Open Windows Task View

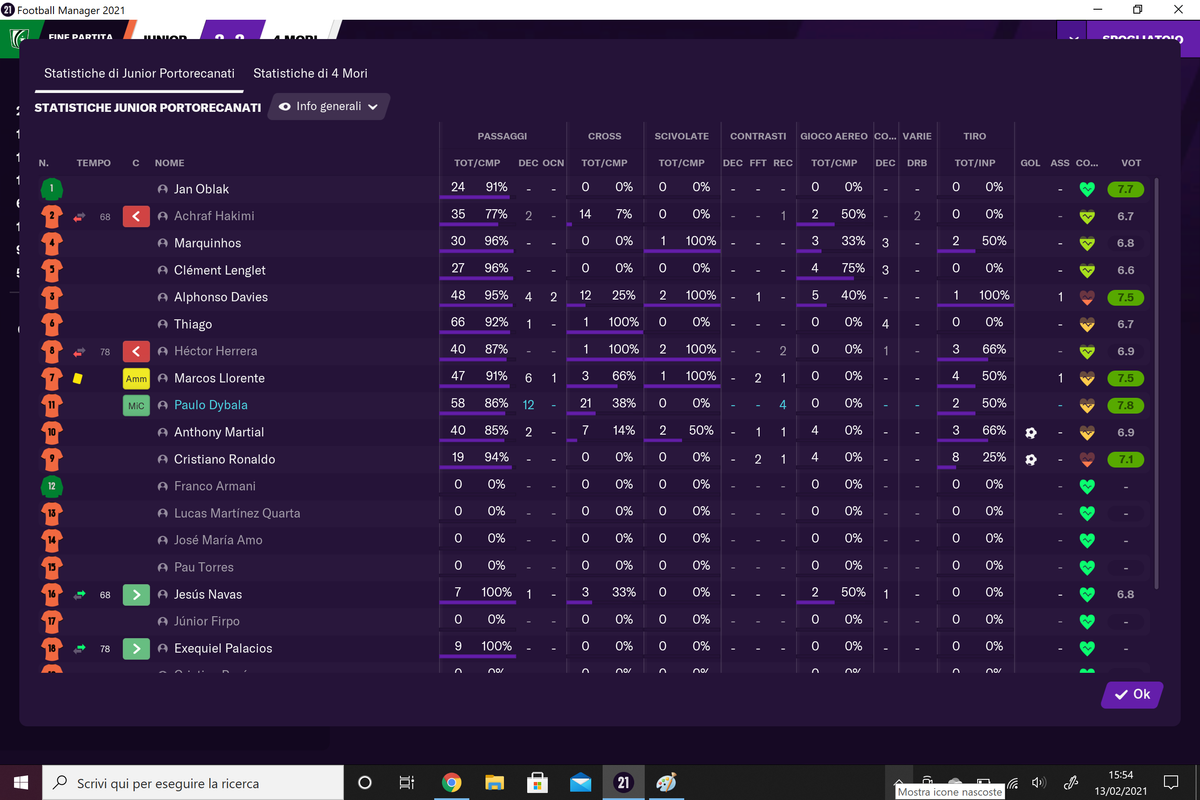[x=406, y=783]
